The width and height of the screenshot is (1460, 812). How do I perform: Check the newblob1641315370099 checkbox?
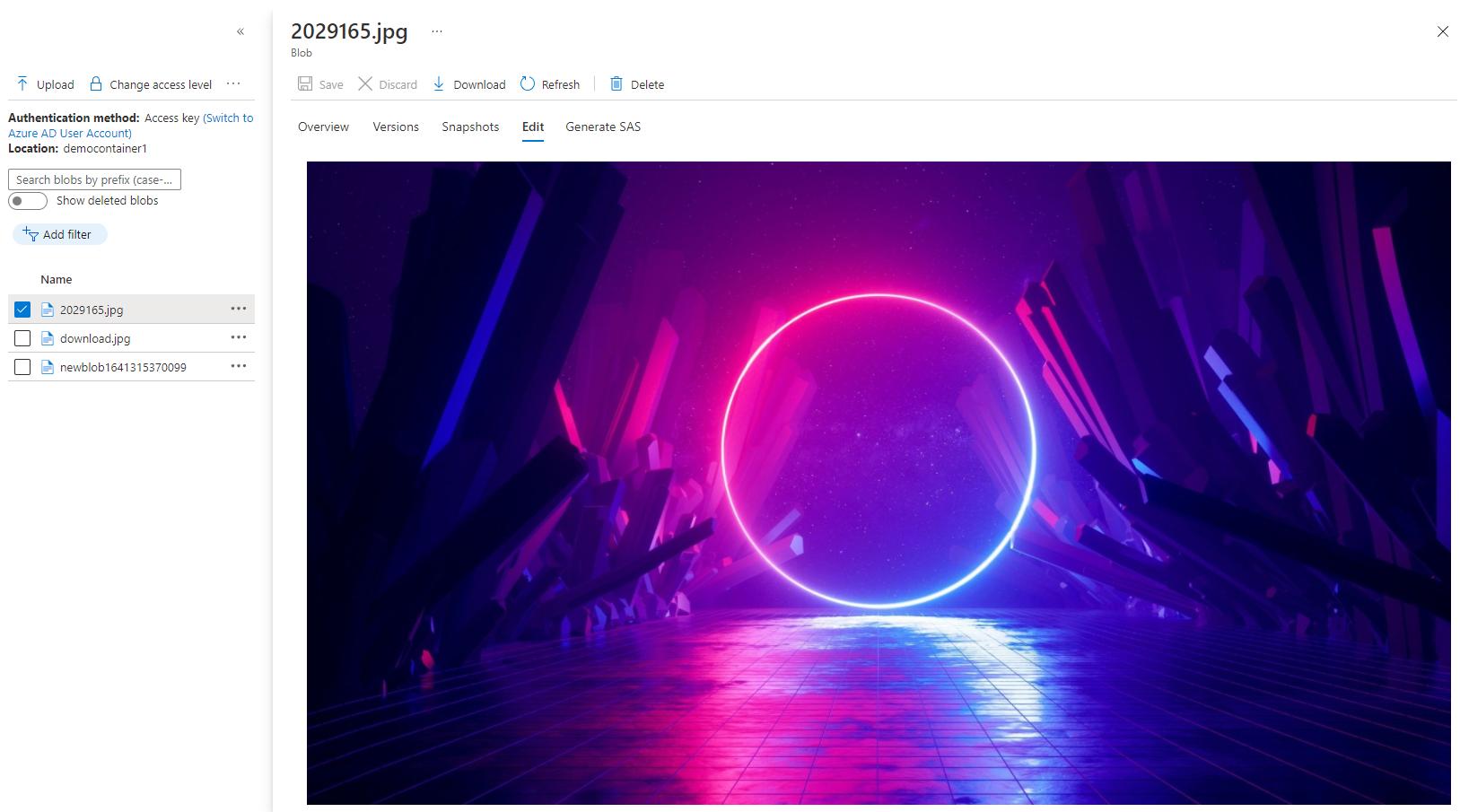click(22, 367)
